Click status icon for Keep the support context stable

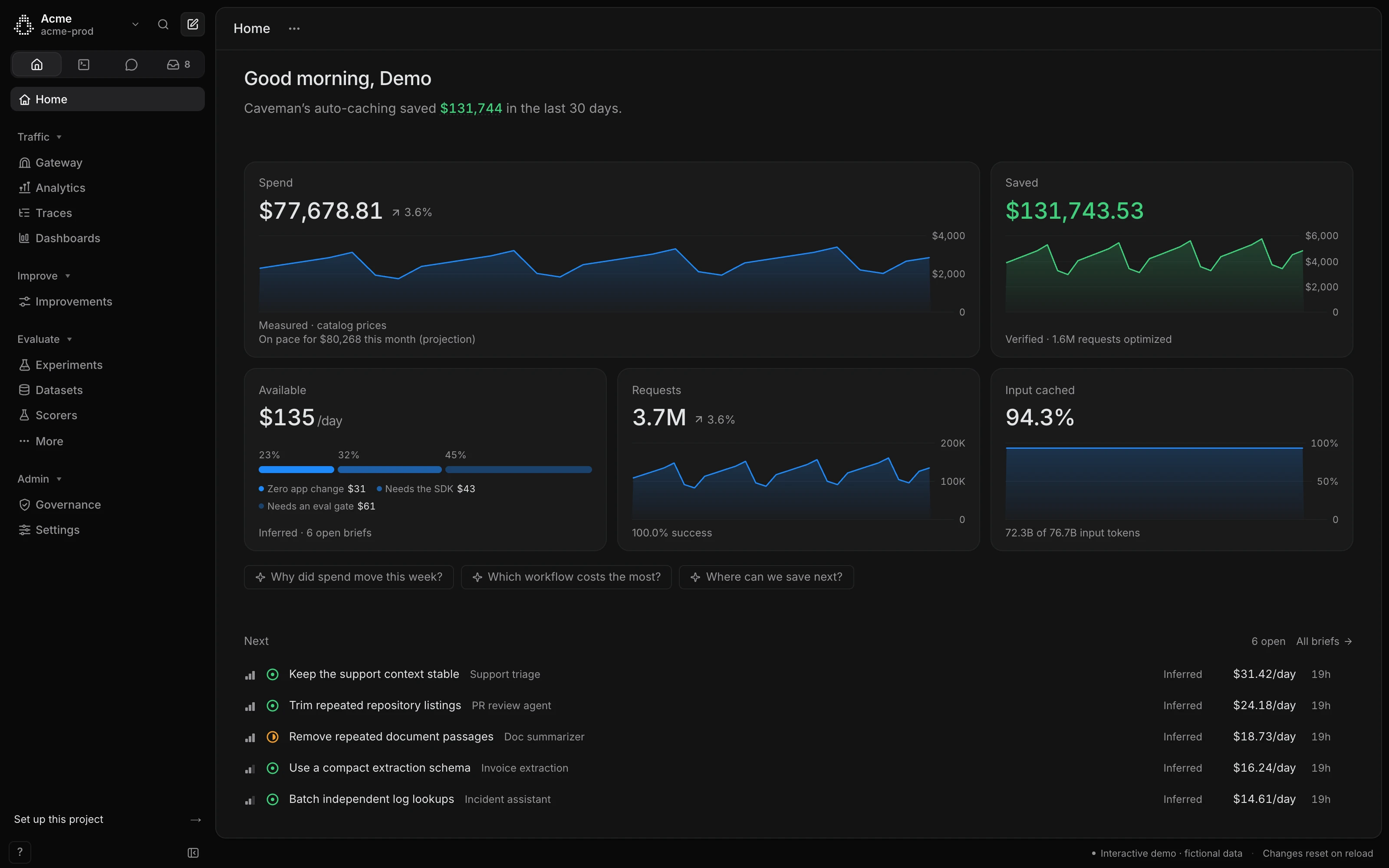point(273,674)
